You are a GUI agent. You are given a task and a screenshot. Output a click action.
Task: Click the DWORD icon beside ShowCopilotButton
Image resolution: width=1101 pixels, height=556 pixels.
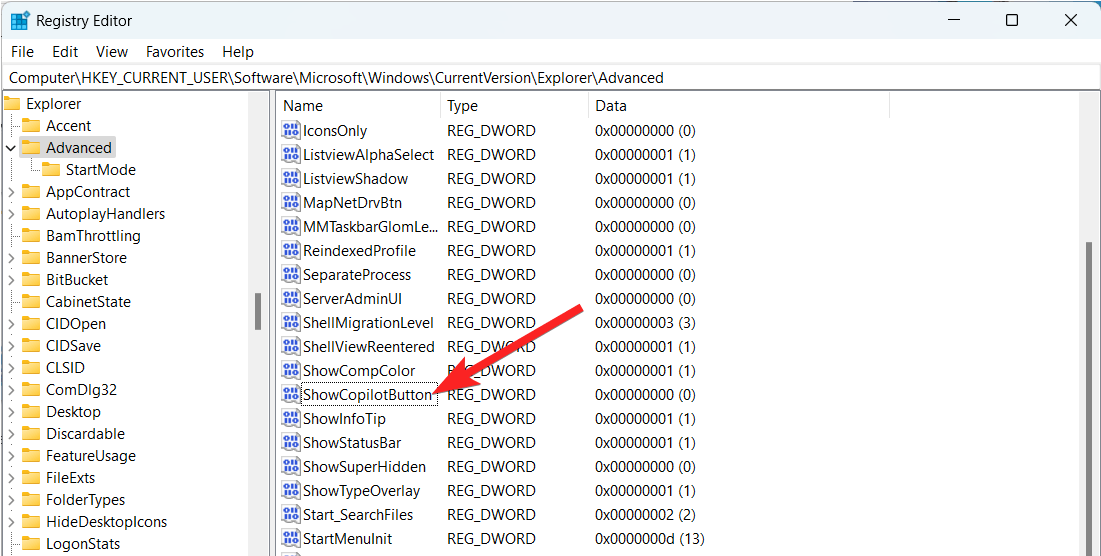(291, 395)
